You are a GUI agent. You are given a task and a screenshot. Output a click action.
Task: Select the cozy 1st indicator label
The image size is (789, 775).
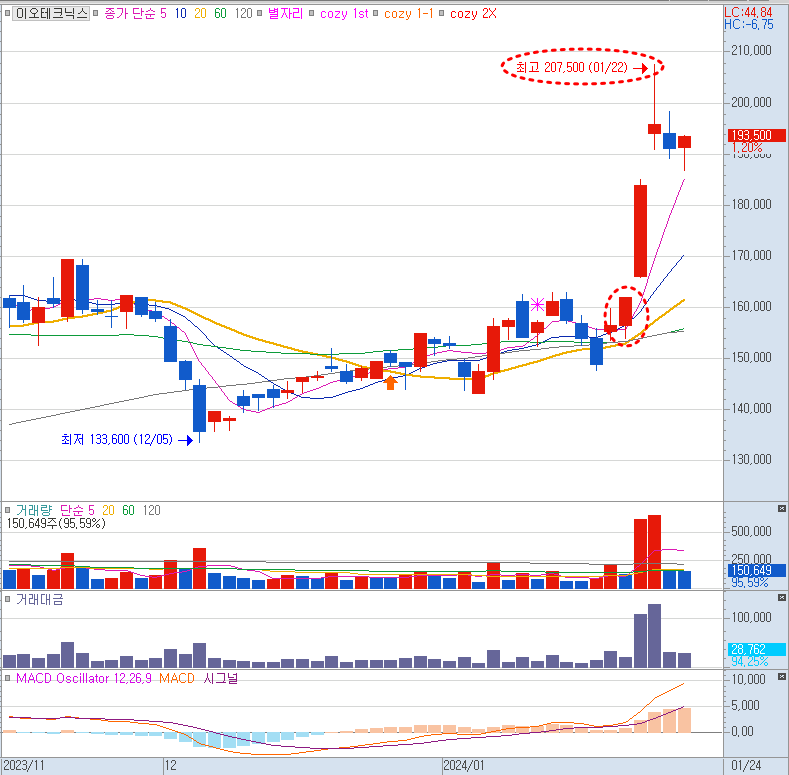coord(344,14)
